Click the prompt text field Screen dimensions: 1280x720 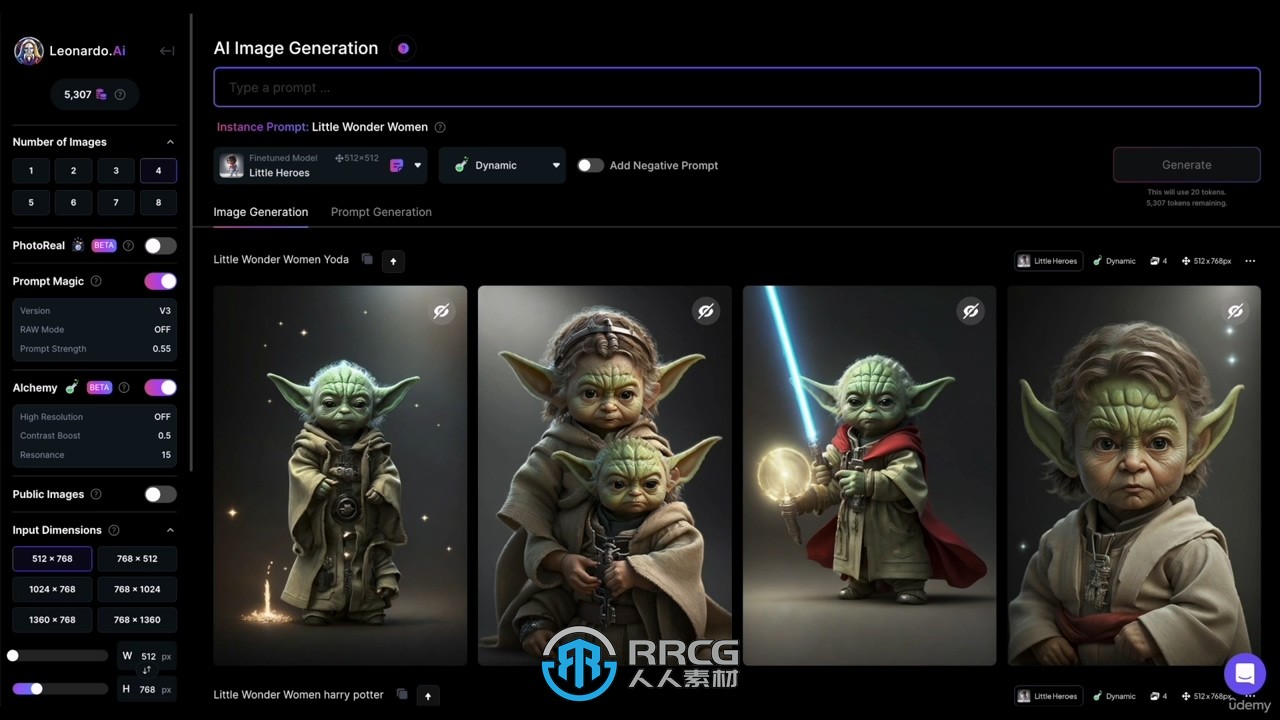(737, 87)
